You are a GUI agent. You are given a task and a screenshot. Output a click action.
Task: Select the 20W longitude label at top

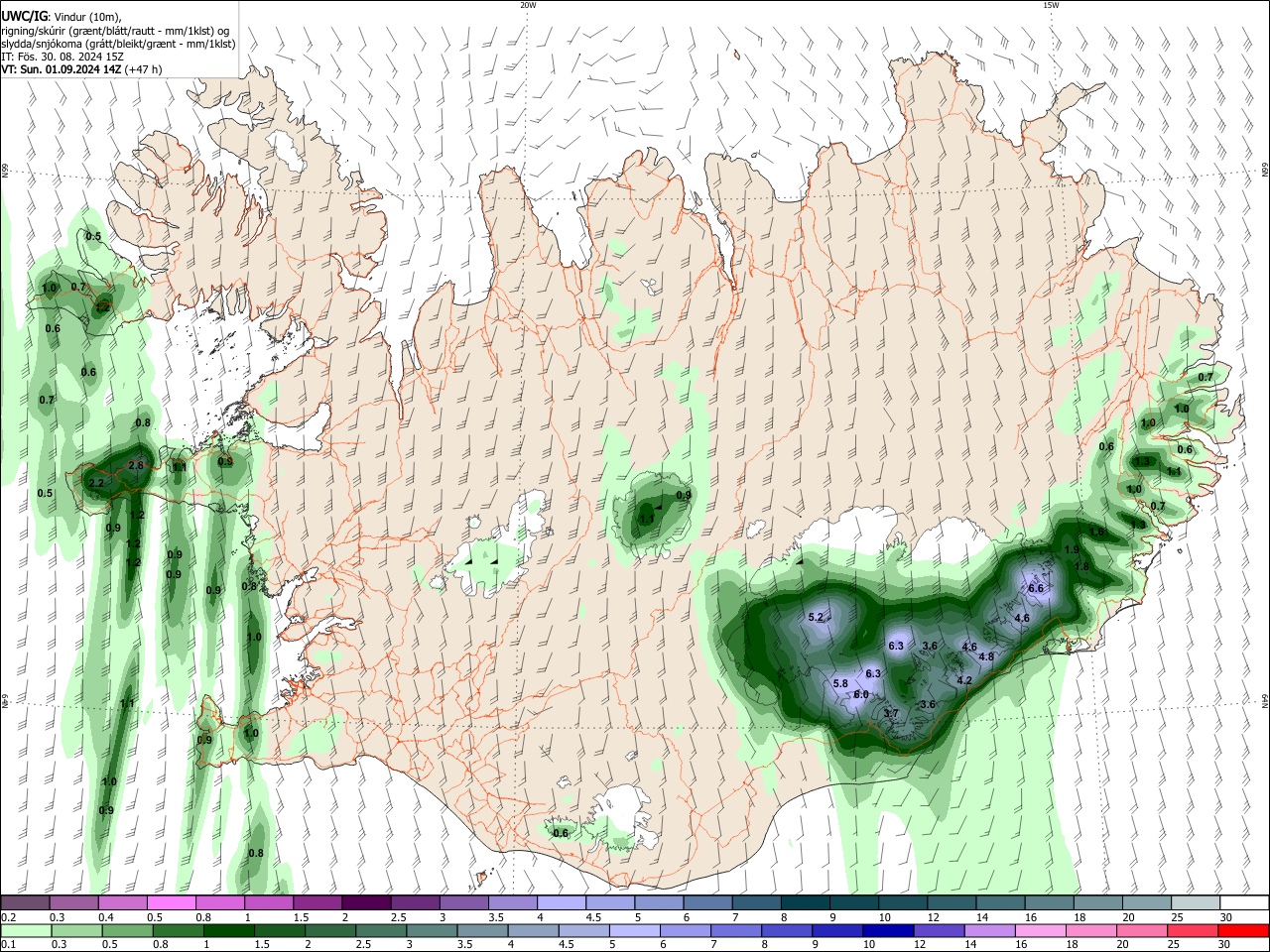[528, 5]
